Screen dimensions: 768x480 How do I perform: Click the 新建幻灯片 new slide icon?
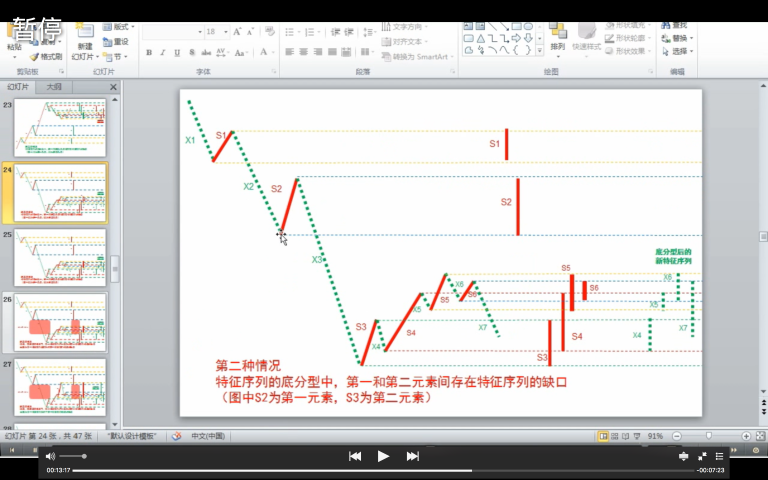pyautogui.click(x=84, y=40)
